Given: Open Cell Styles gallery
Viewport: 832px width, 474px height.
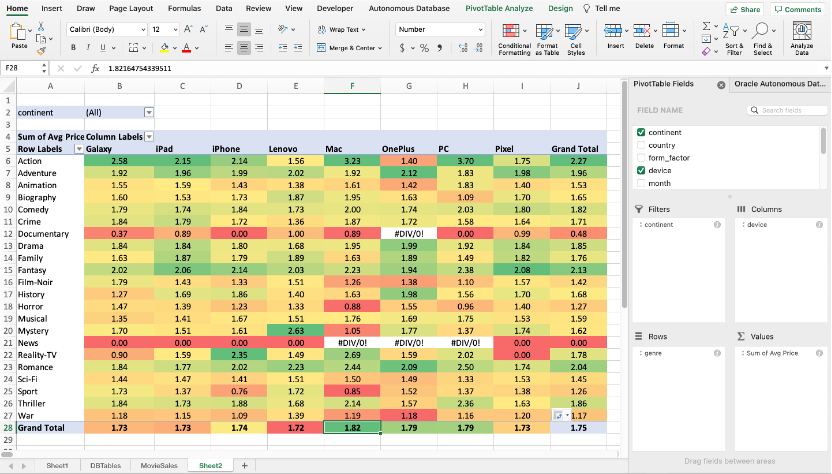Looking at the screenshot, I should tap(576, 39).
